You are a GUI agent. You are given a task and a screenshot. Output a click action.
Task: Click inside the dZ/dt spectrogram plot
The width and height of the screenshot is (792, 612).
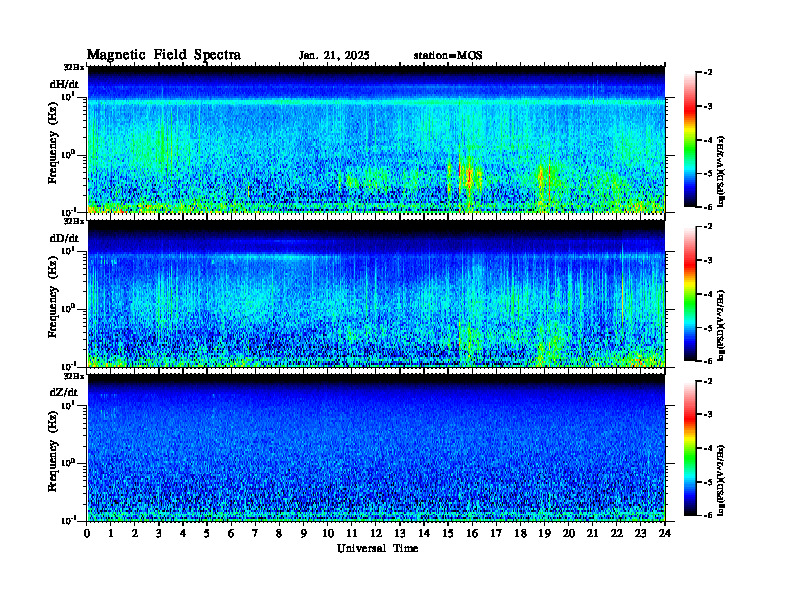tap(376, 448)
